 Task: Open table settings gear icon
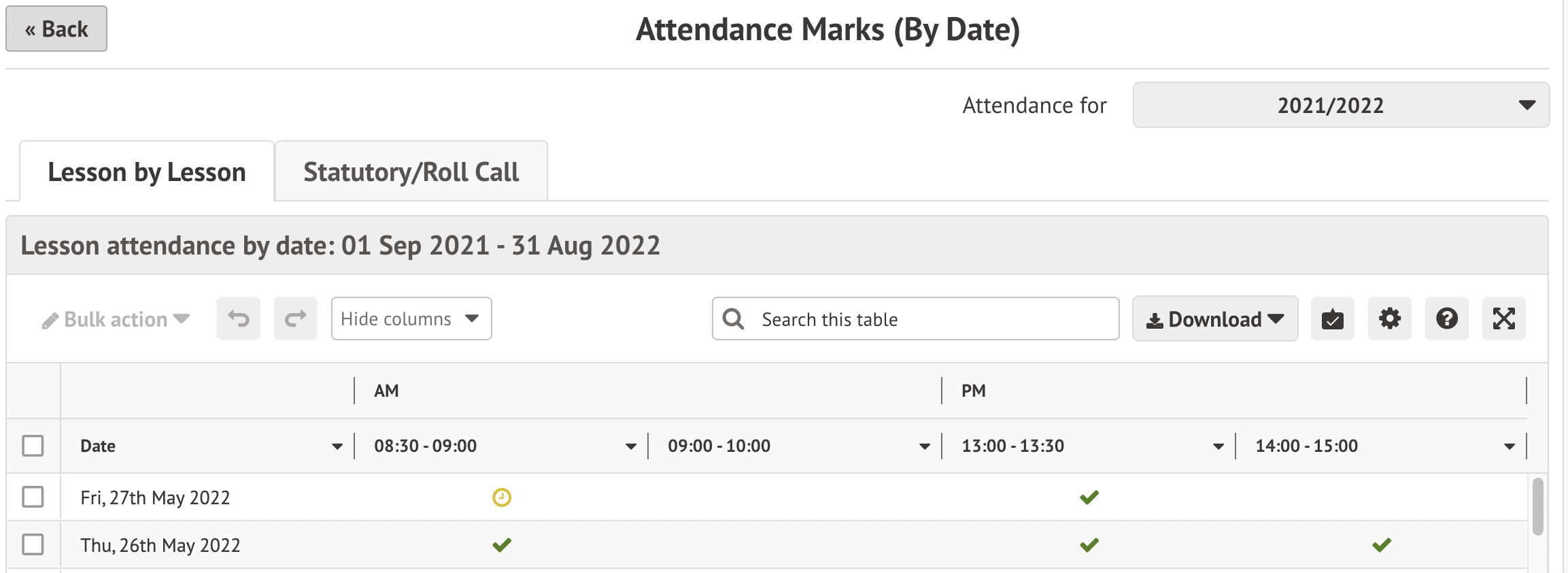point(1389,318)
